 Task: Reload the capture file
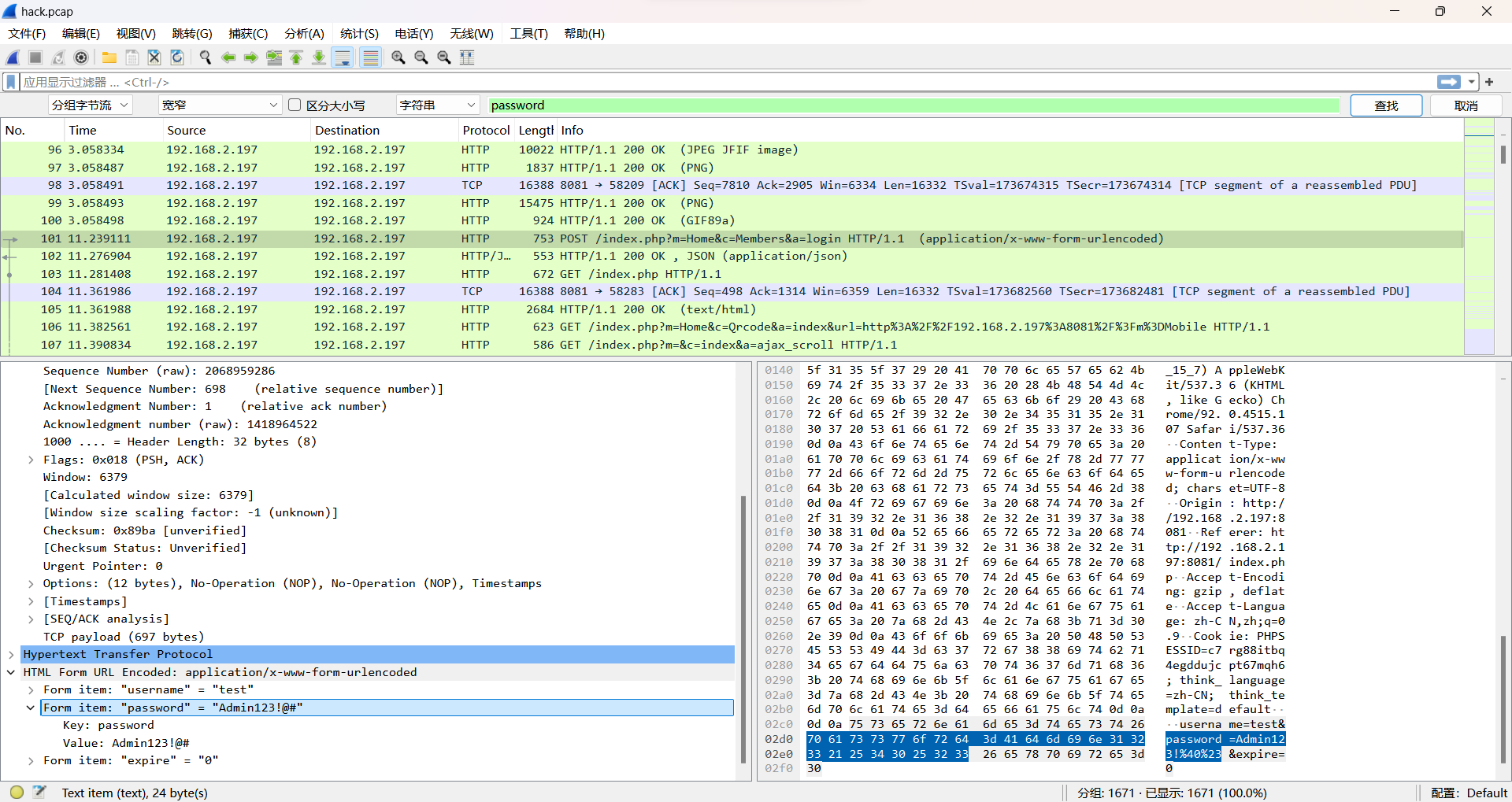click(177, 57)
